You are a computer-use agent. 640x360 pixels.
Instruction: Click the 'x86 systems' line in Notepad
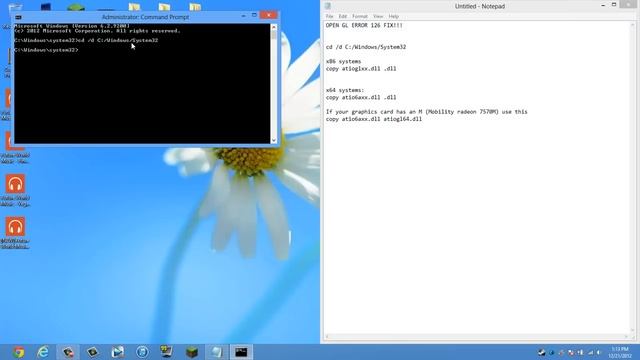point(343,61)
